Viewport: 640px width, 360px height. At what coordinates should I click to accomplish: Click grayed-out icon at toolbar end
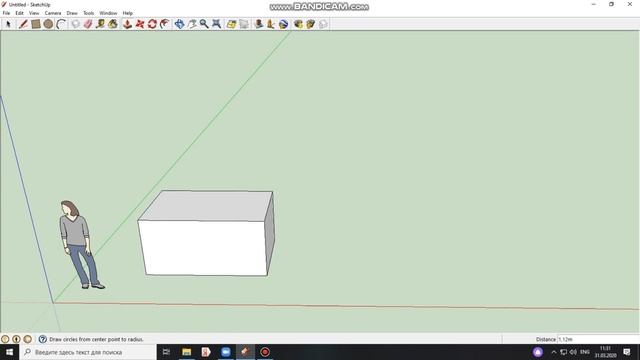tap(323, 24)
